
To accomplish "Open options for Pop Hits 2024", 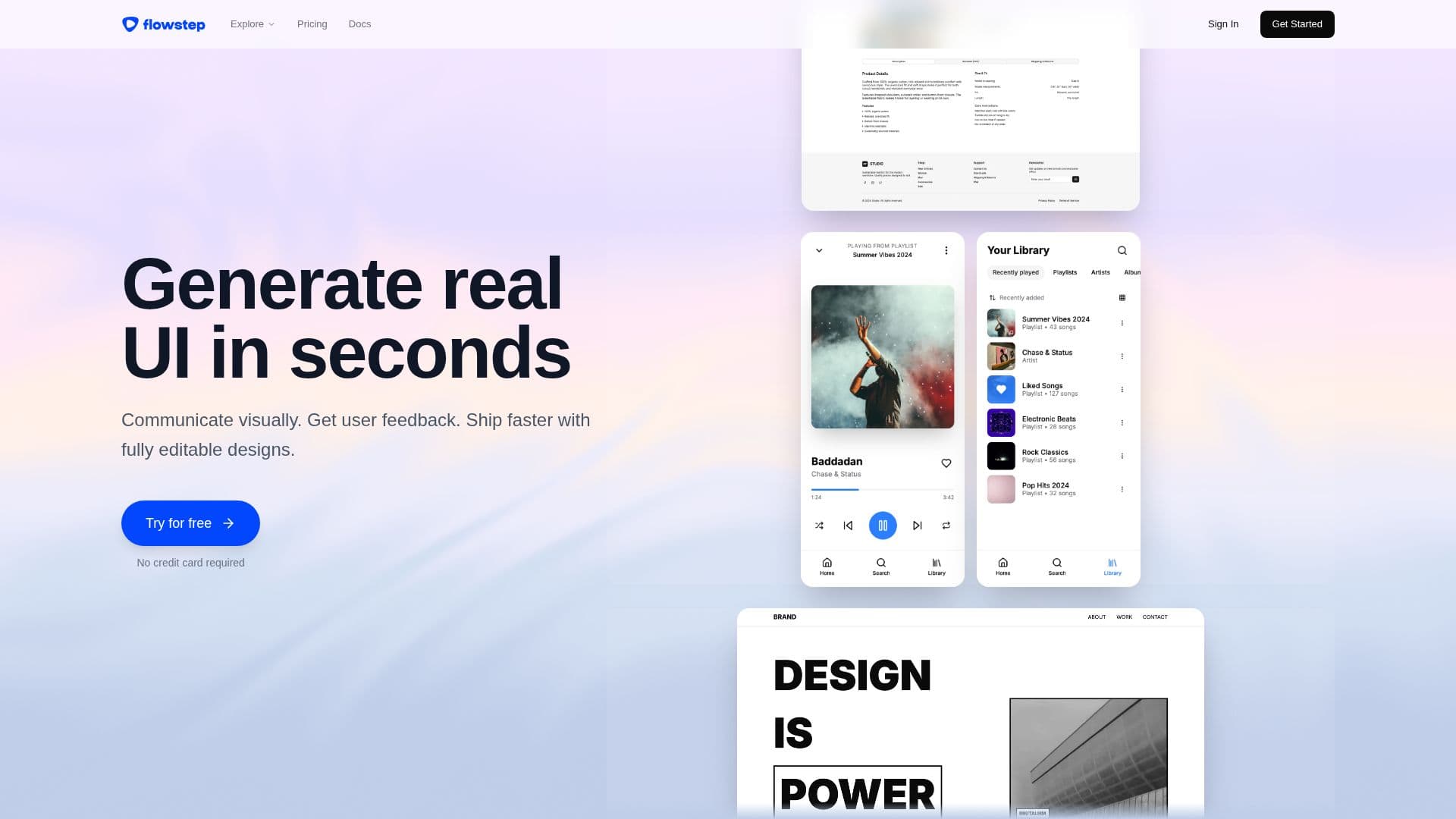I will [x=1122, y=489].
